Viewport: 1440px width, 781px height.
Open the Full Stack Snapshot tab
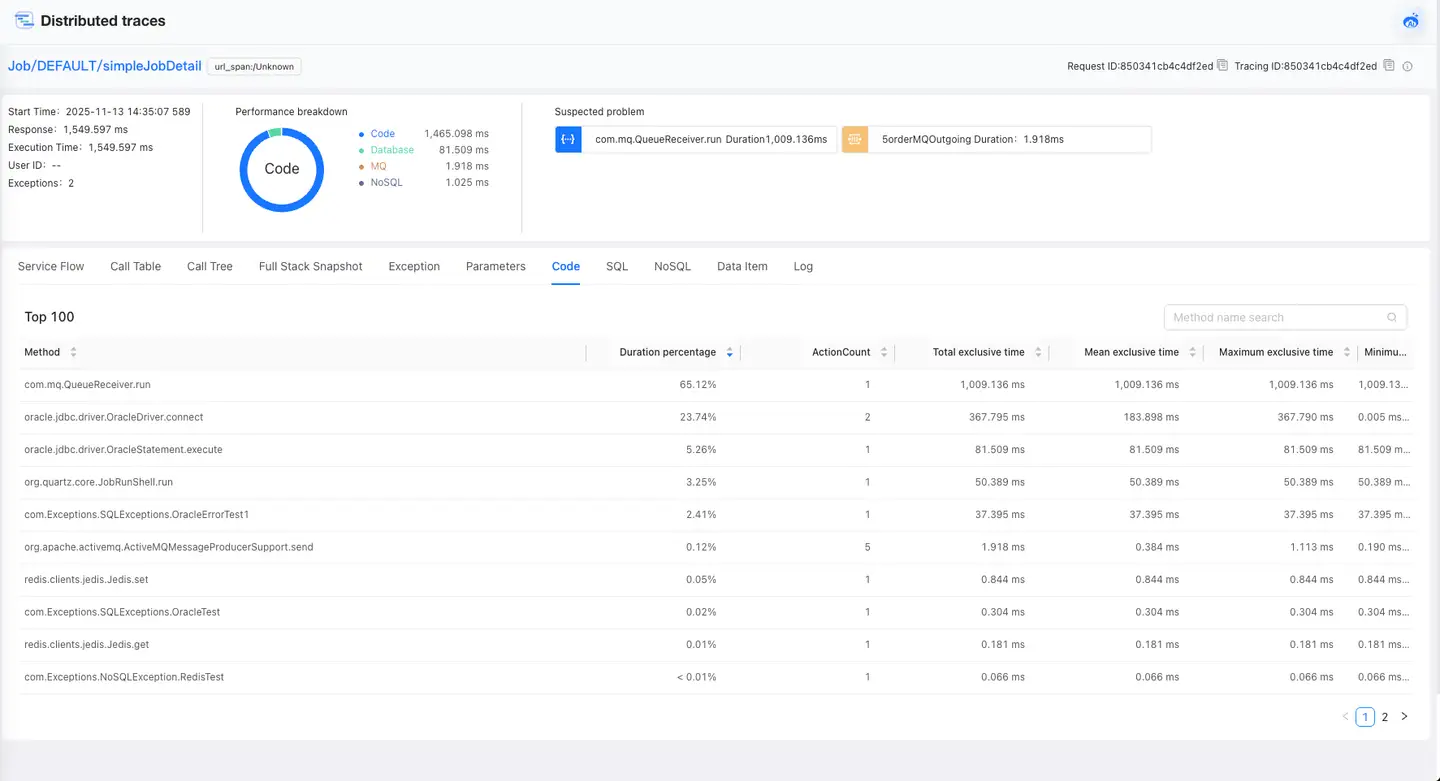click(x=310, y=267)
